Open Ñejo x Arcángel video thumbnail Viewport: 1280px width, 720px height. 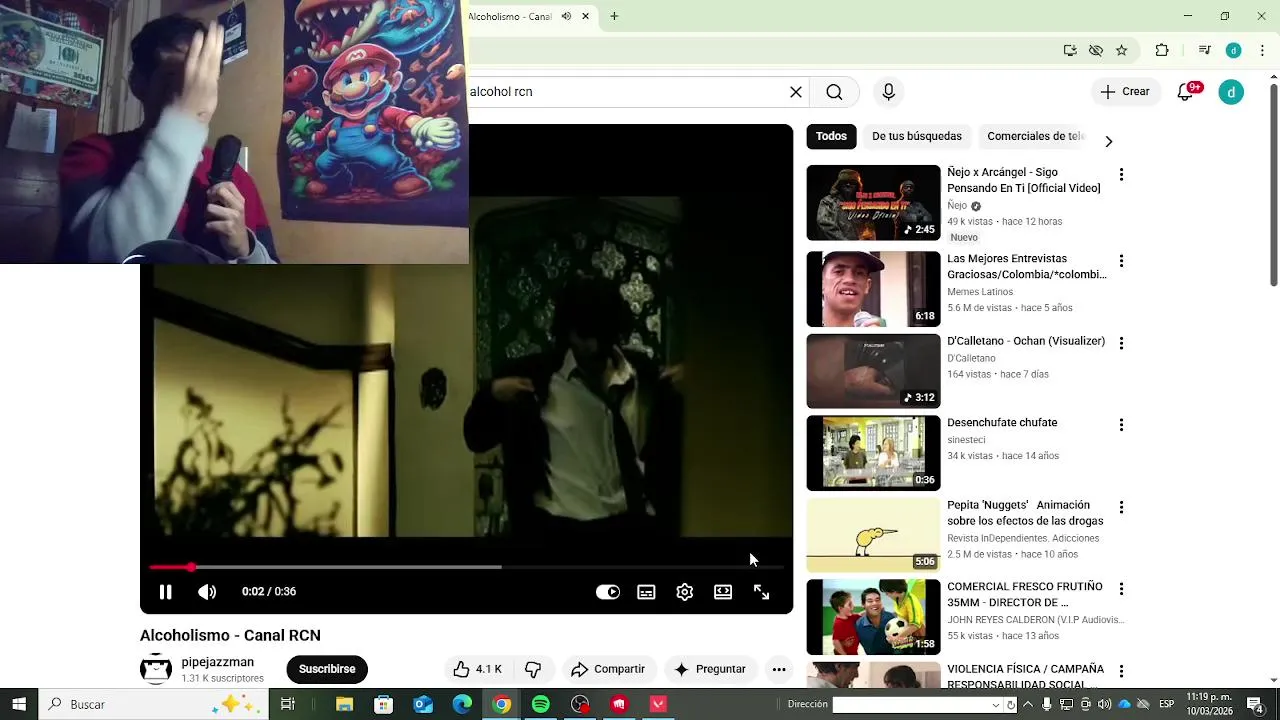[874, 203]
